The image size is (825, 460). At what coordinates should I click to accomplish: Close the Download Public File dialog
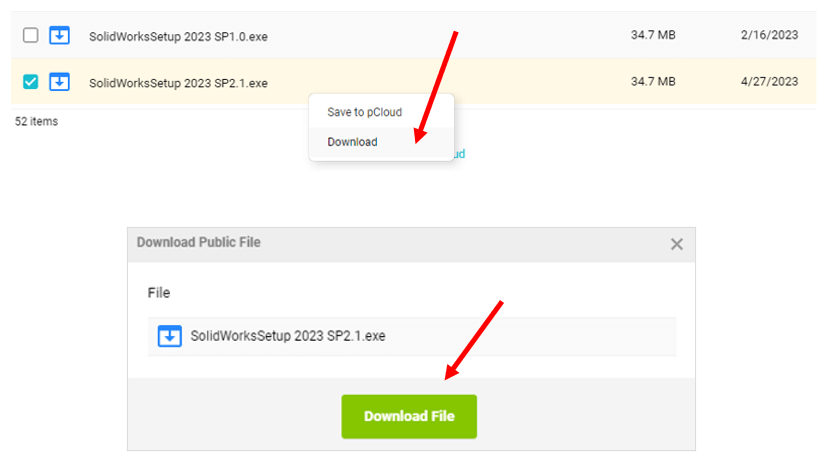(x=677, y=244)
